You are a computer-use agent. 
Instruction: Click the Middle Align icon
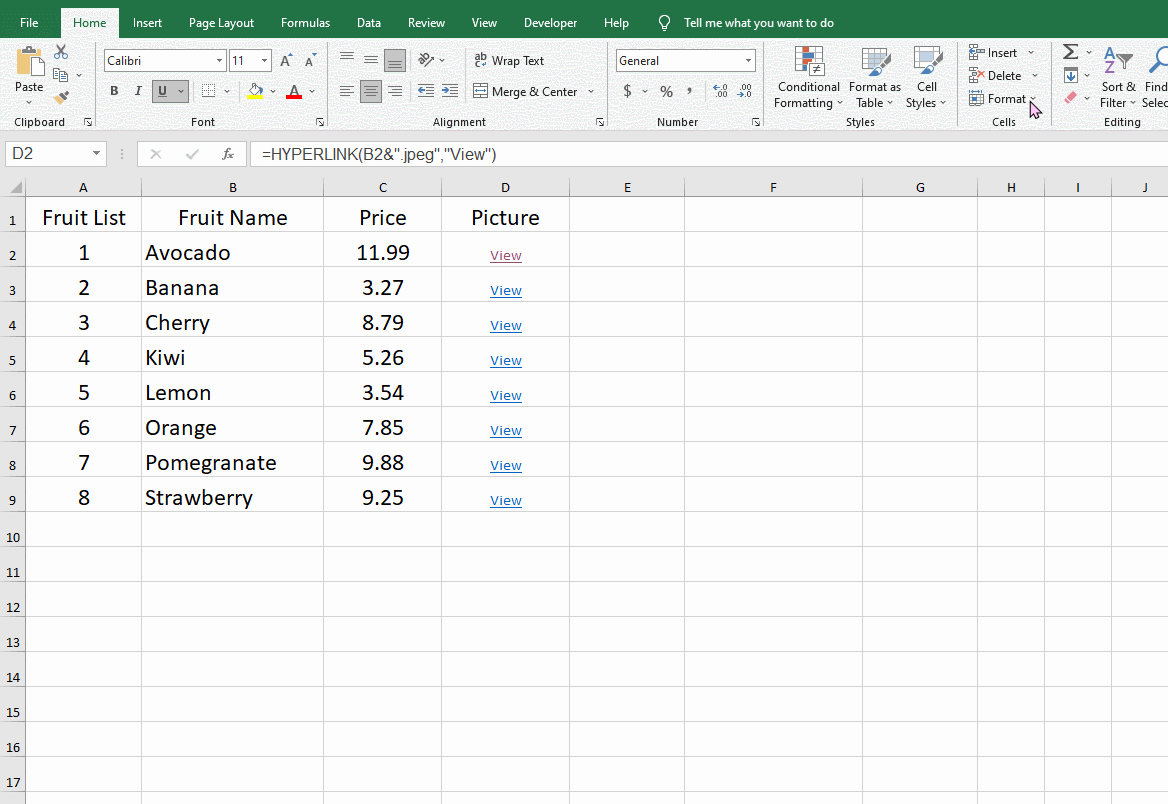tap(371, 60)
